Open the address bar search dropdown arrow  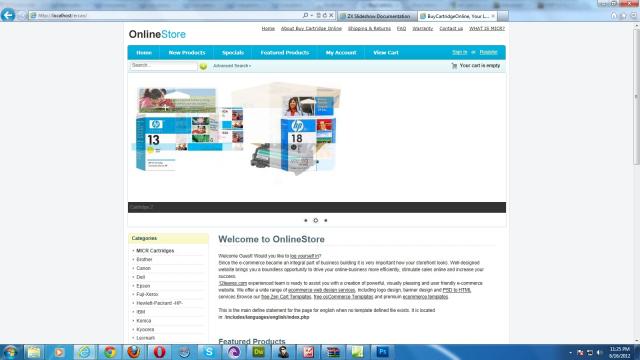[312, 16]
